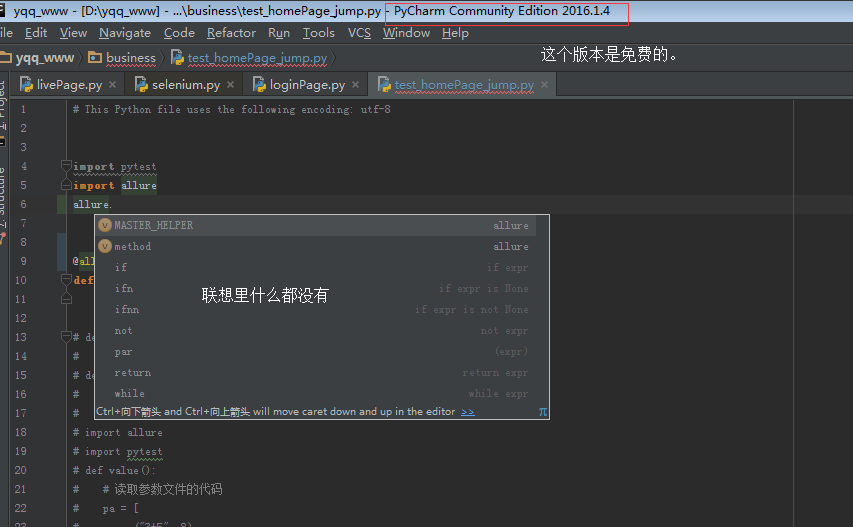853x527 pixels.
Task: Place caret on 'import pytest' line
Action: click(115, 166)
